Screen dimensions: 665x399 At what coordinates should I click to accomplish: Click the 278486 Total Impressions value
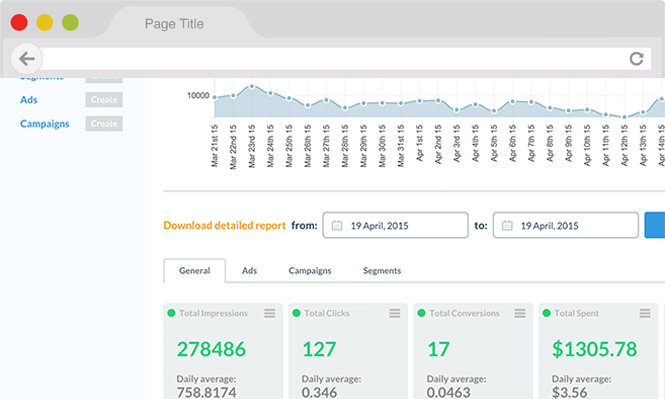(x=211, y=349)
